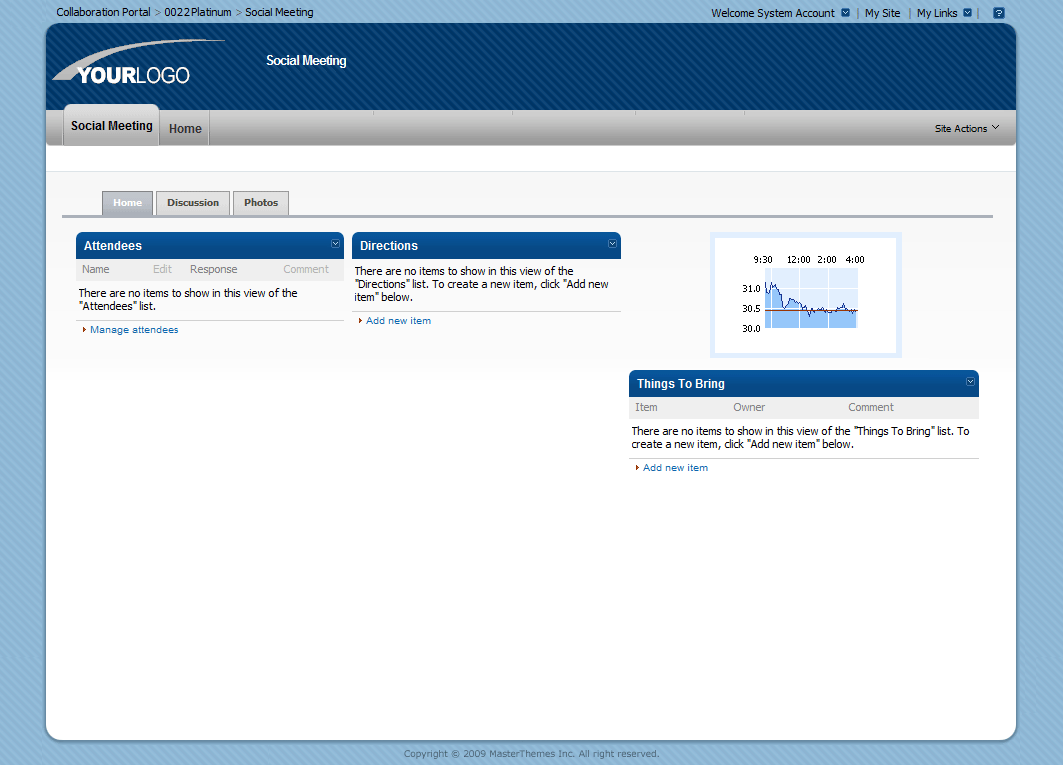Viewport: 1063px width, 765px height.
Task: Click the stock chart image web part
Action: pos(805,294)
